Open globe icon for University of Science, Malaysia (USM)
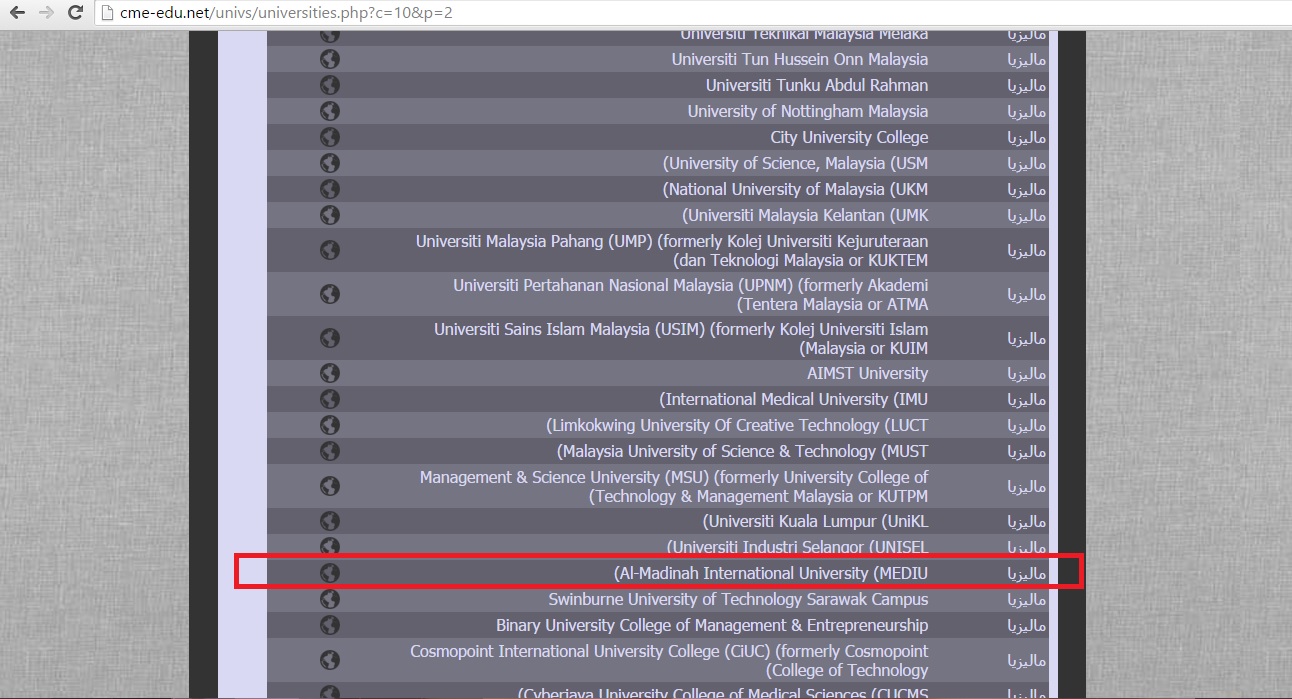 click(x=330, y=163)
